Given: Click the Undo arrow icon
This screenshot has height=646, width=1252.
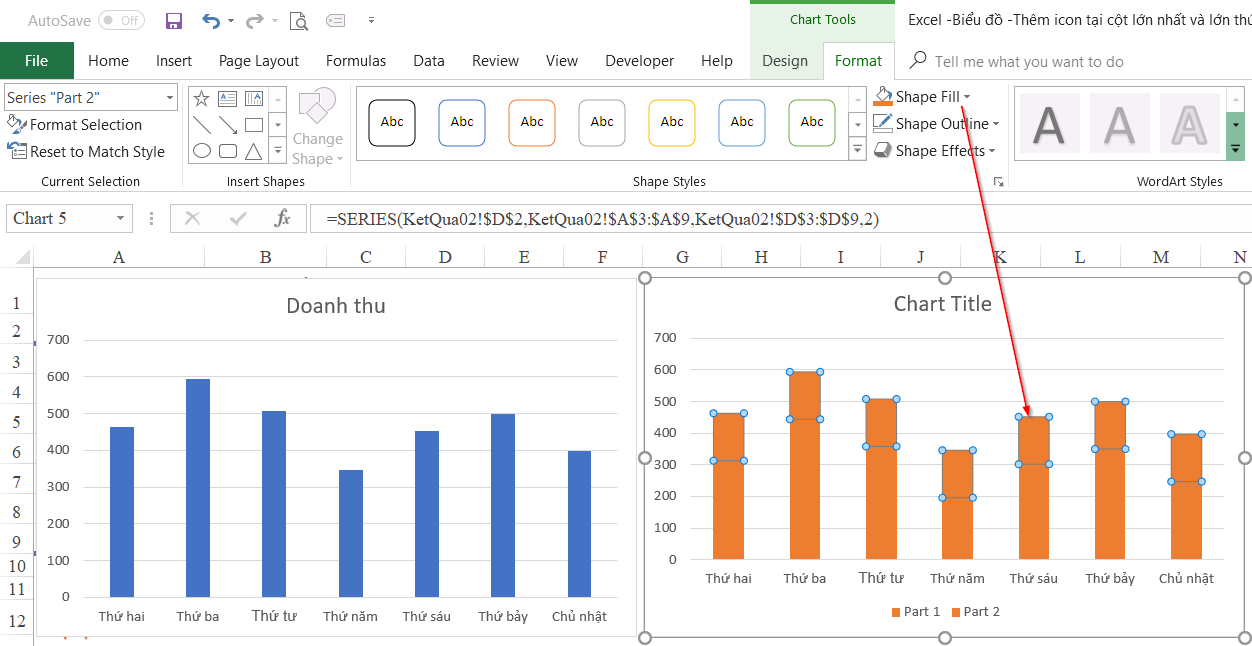Looking at the screenshot, I should [211, 20].
